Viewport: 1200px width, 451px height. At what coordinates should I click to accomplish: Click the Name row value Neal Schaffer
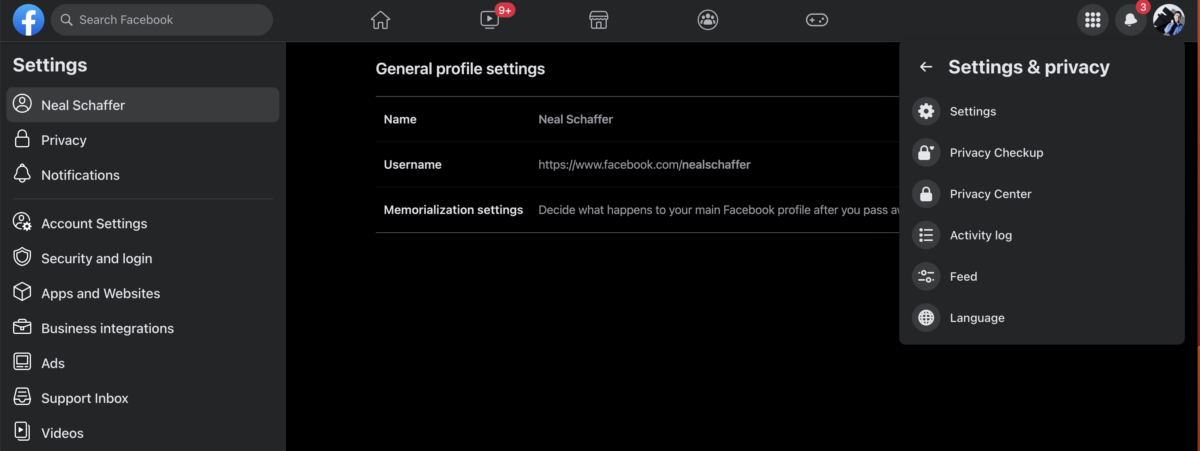pyautogui.click(x=576, y=119)
